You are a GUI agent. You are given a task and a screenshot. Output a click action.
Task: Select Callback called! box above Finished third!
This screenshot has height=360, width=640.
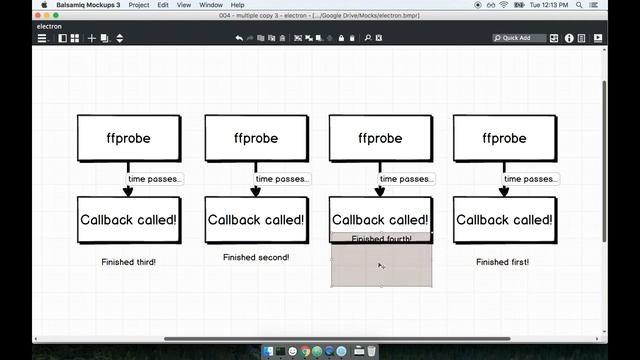click(129, 220)
